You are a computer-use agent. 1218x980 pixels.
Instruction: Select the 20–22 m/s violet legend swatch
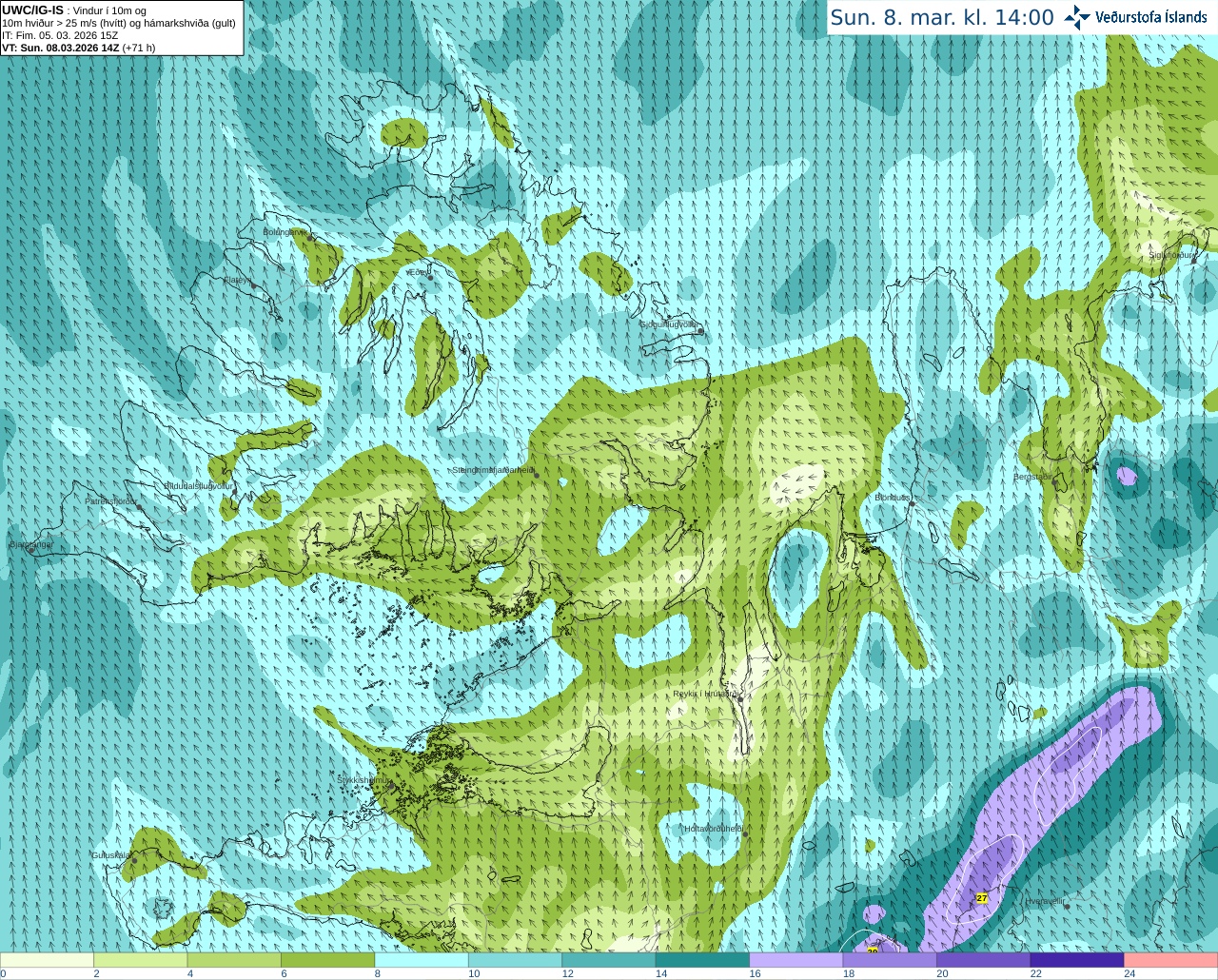tap(984, 960)
